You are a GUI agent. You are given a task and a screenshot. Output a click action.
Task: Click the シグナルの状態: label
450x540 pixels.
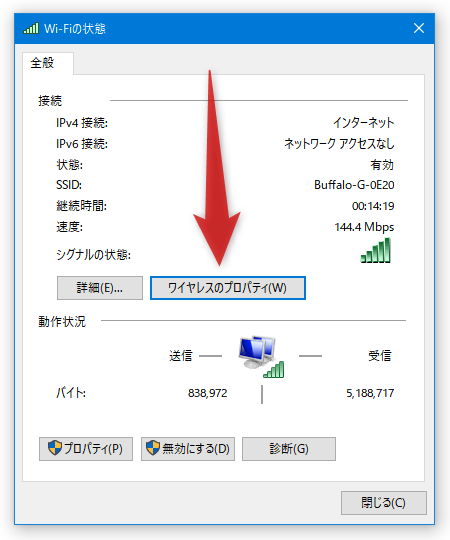(x=93, y=255)
